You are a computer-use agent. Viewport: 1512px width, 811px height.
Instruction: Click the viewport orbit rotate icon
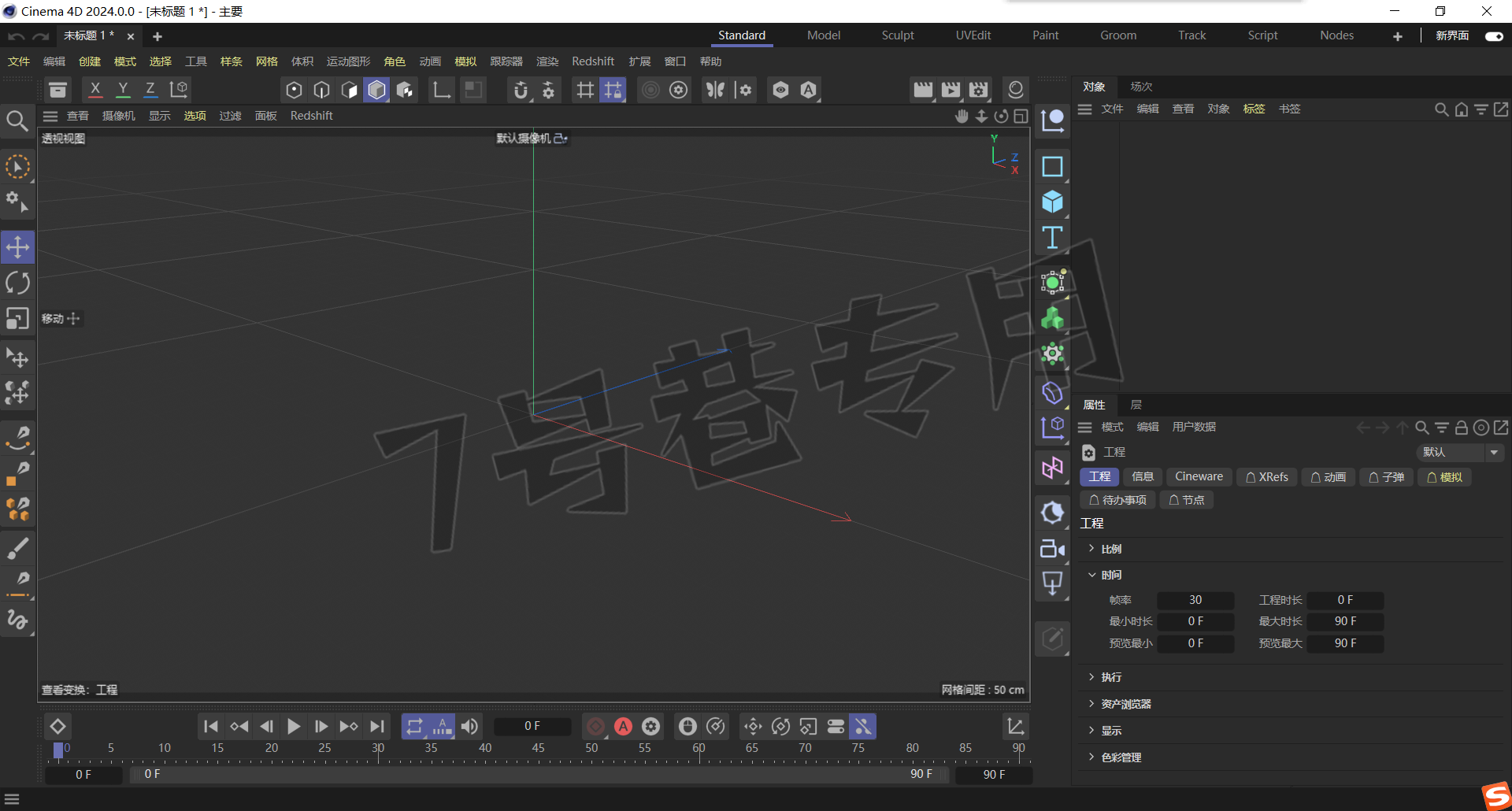click(1001, 117)
